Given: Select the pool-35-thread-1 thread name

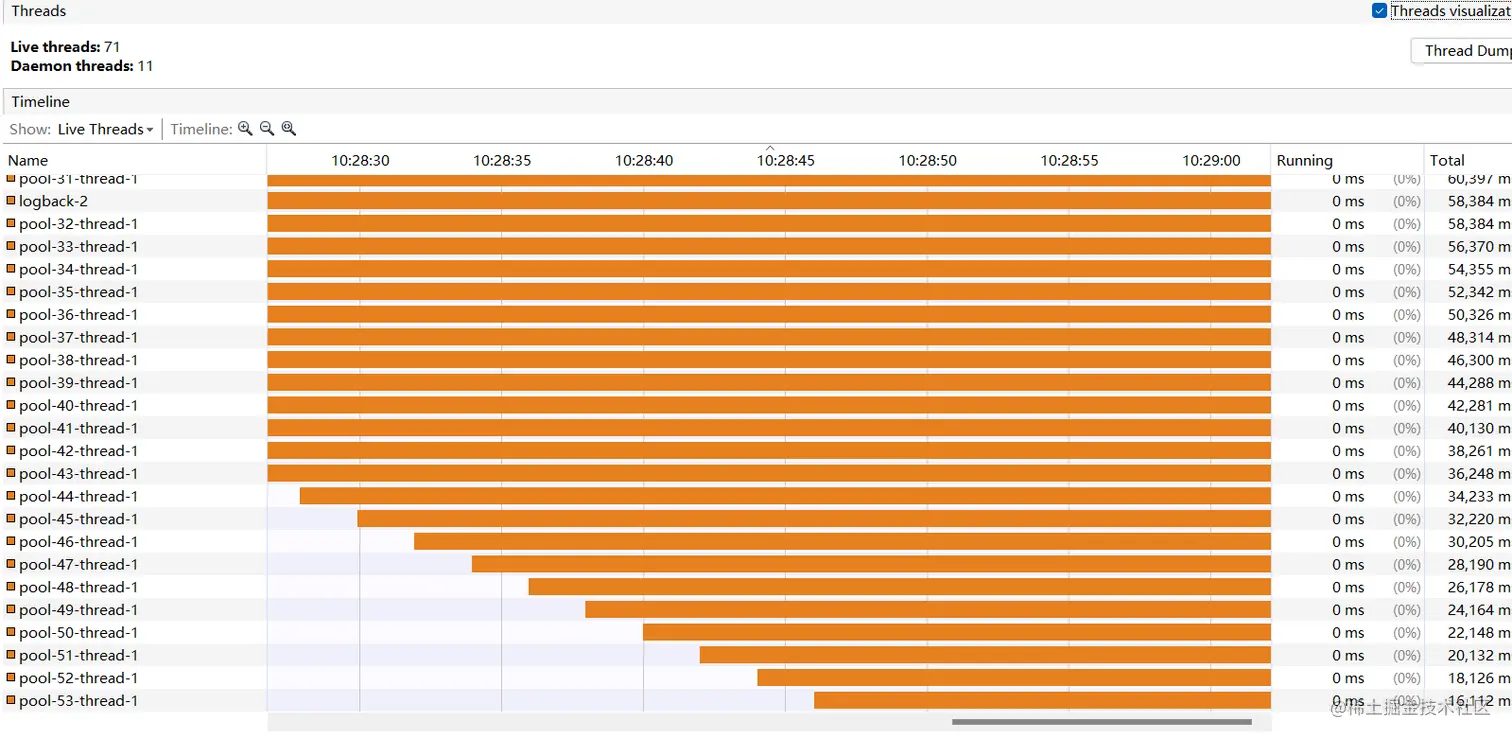Looking at the screenshot, I should (x=79, y=292).
